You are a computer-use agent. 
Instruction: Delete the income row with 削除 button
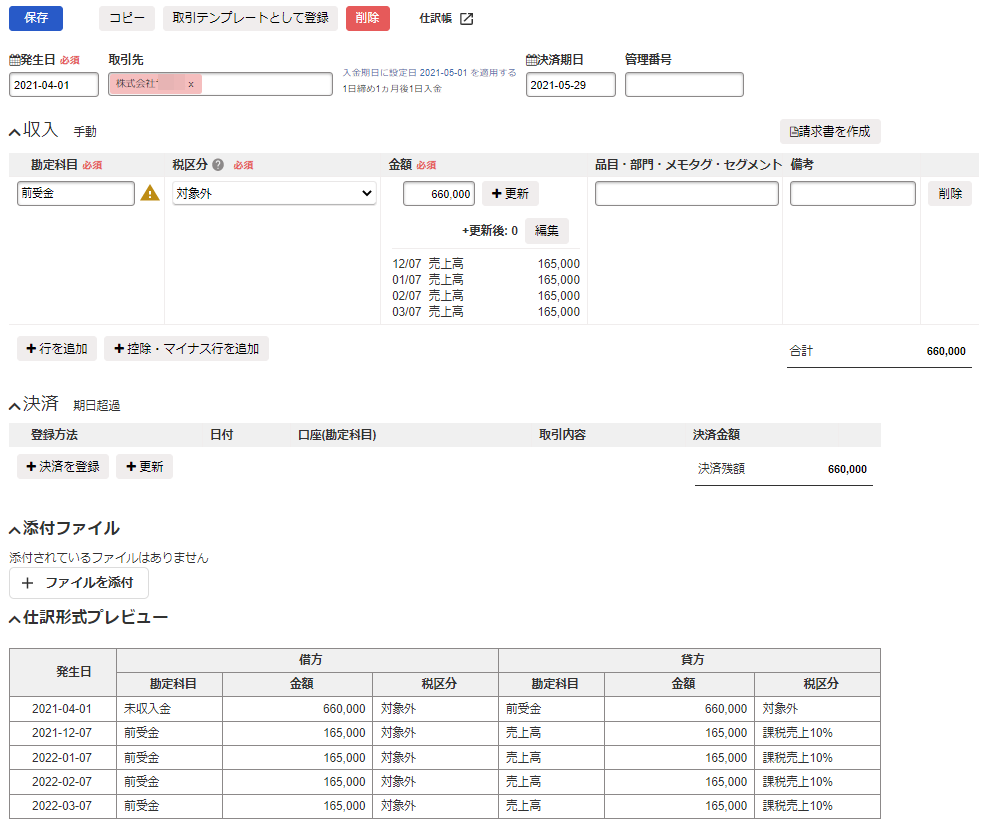pos(950,193)
